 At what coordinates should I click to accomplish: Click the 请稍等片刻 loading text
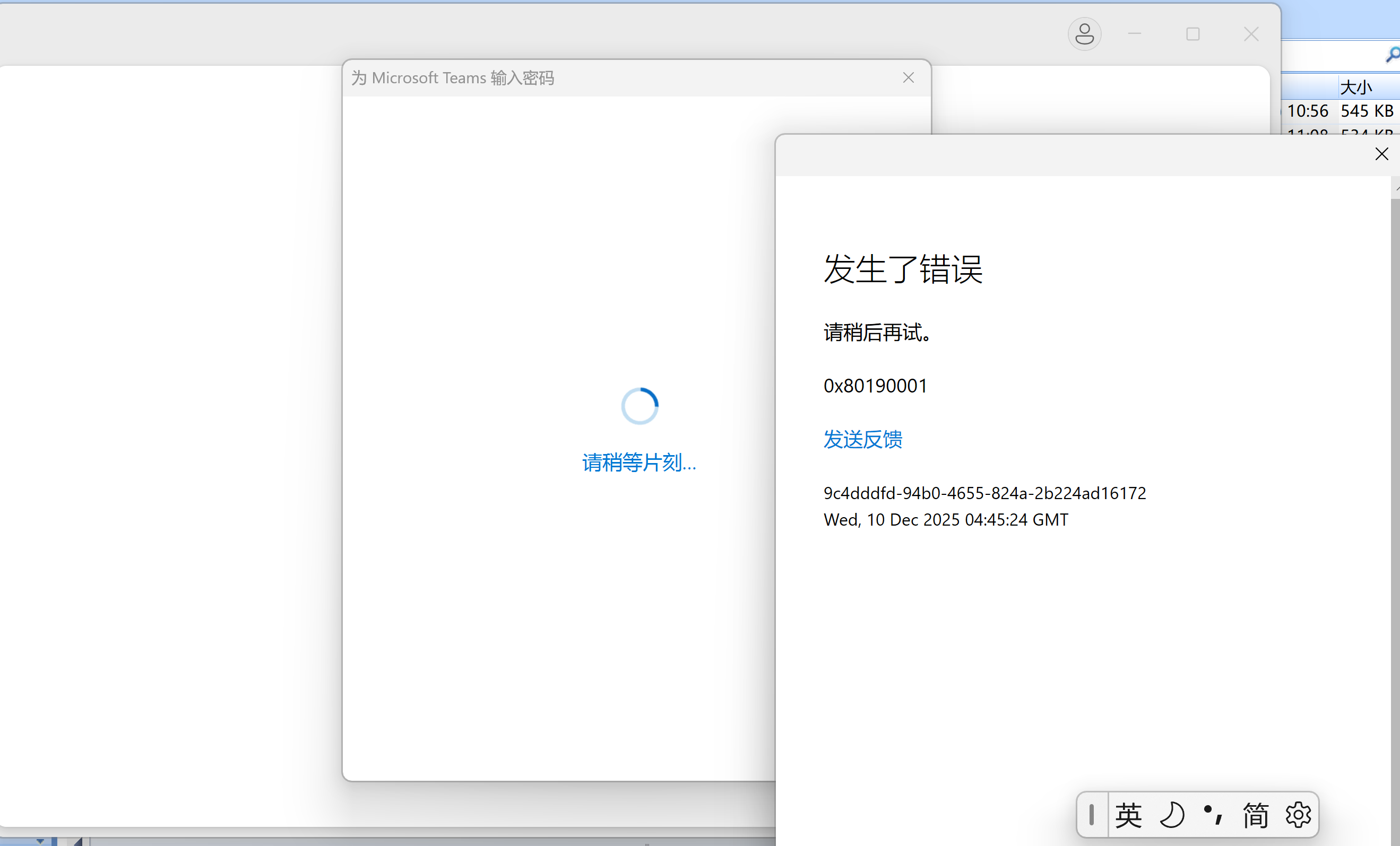click(639, 462)
